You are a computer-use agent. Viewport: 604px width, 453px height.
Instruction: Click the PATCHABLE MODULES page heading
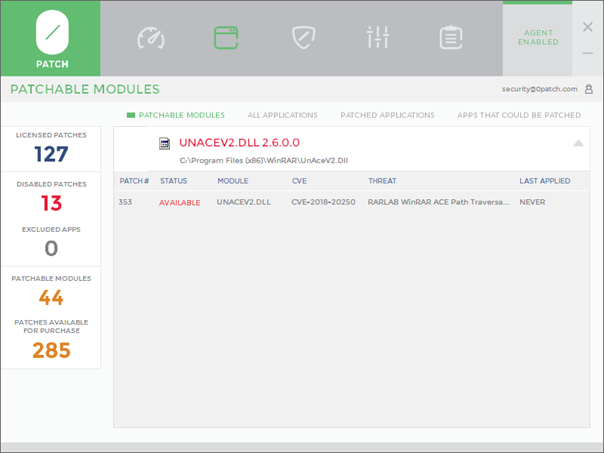(x=85, y=89)
